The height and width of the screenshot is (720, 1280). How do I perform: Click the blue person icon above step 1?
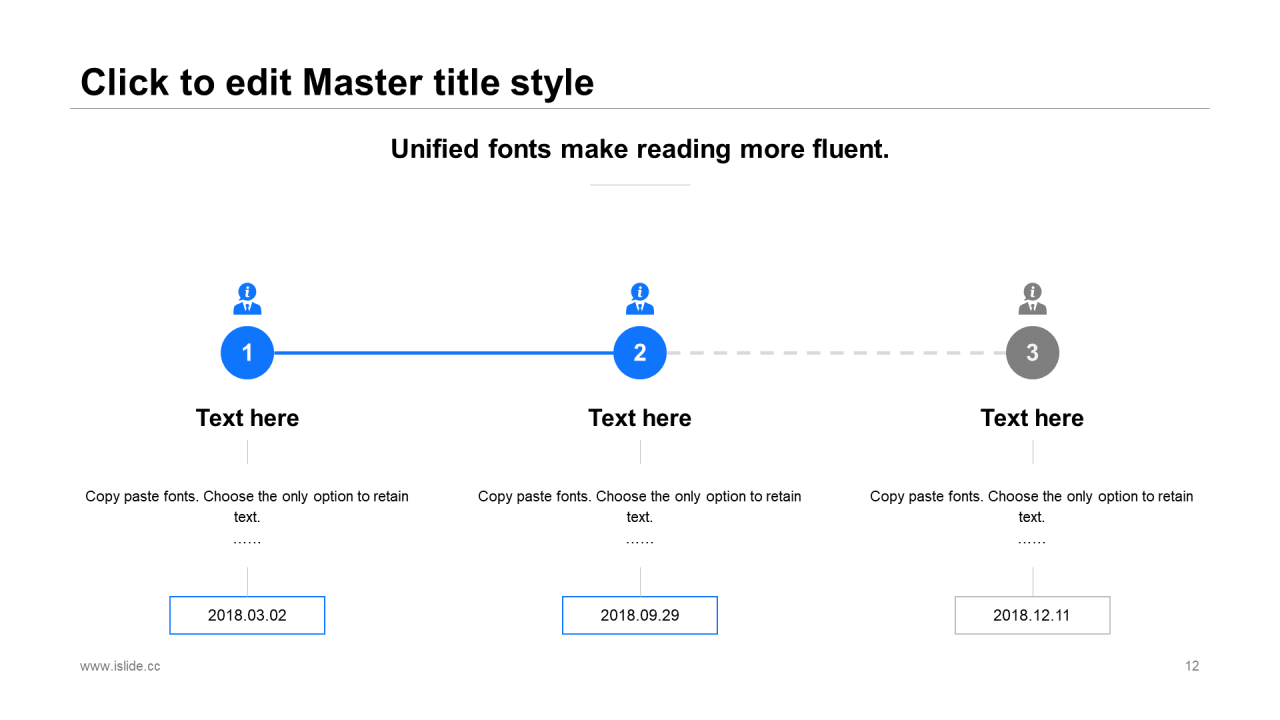pos(247,299)
